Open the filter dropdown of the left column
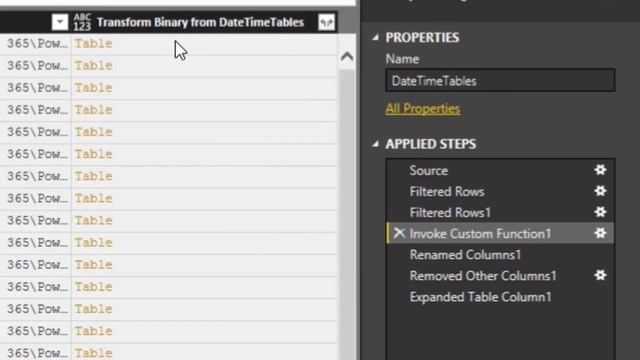This screenshot has height=360, width=640. [60, 22]
